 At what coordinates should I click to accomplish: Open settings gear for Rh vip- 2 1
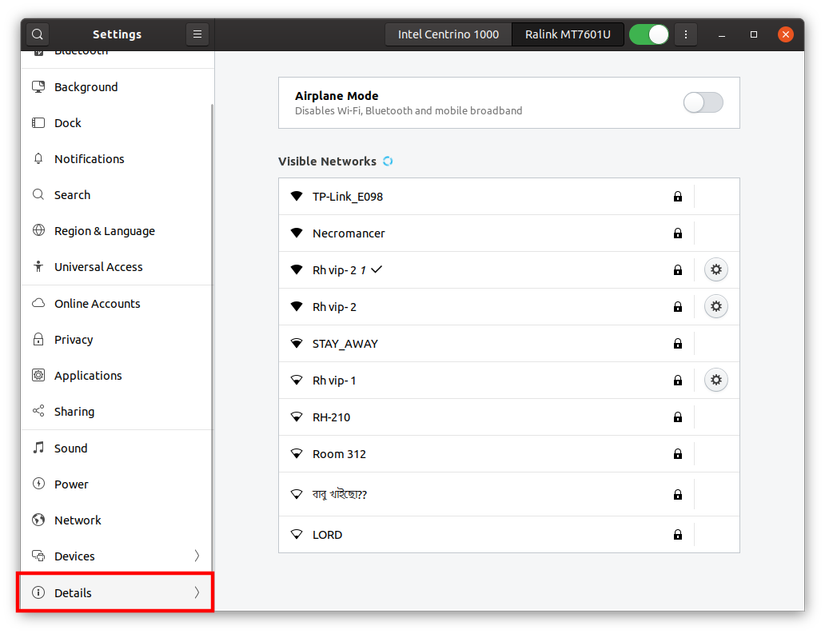point(716,270)
